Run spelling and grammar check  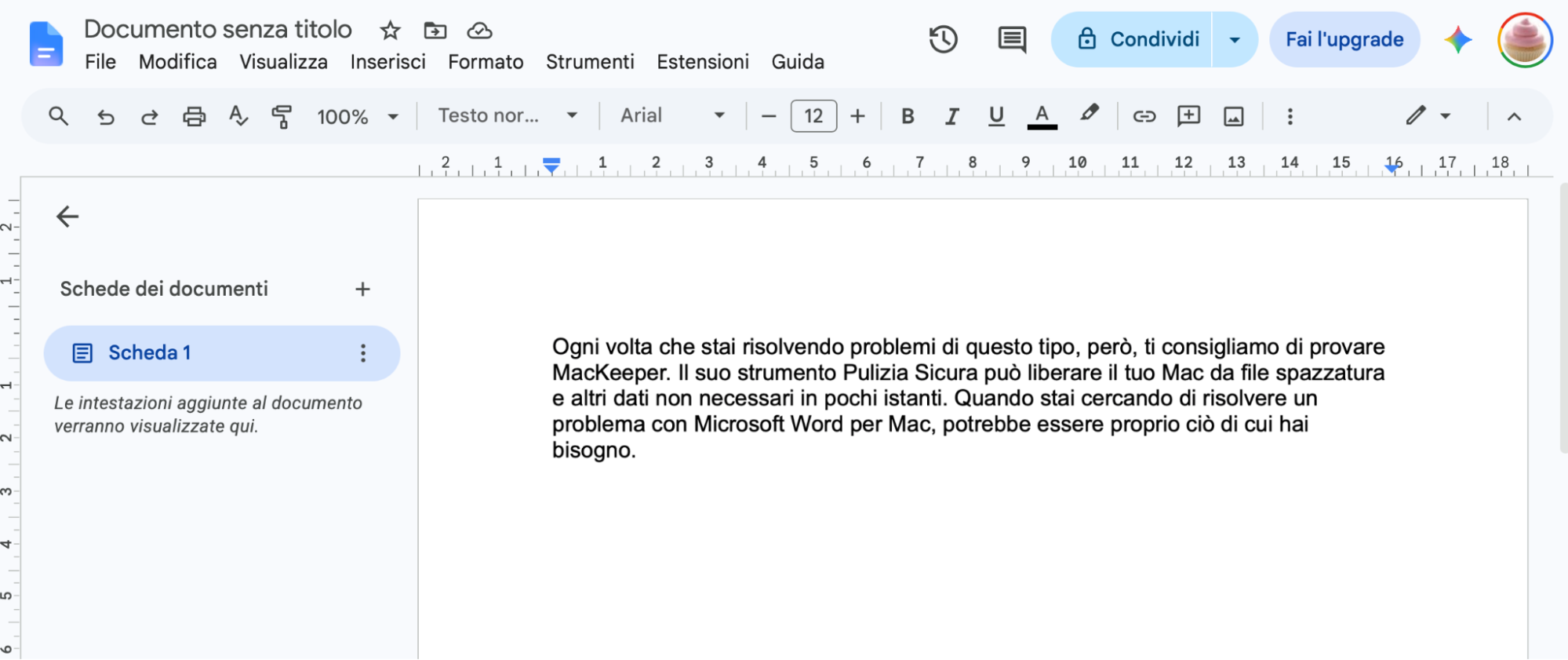238,116
